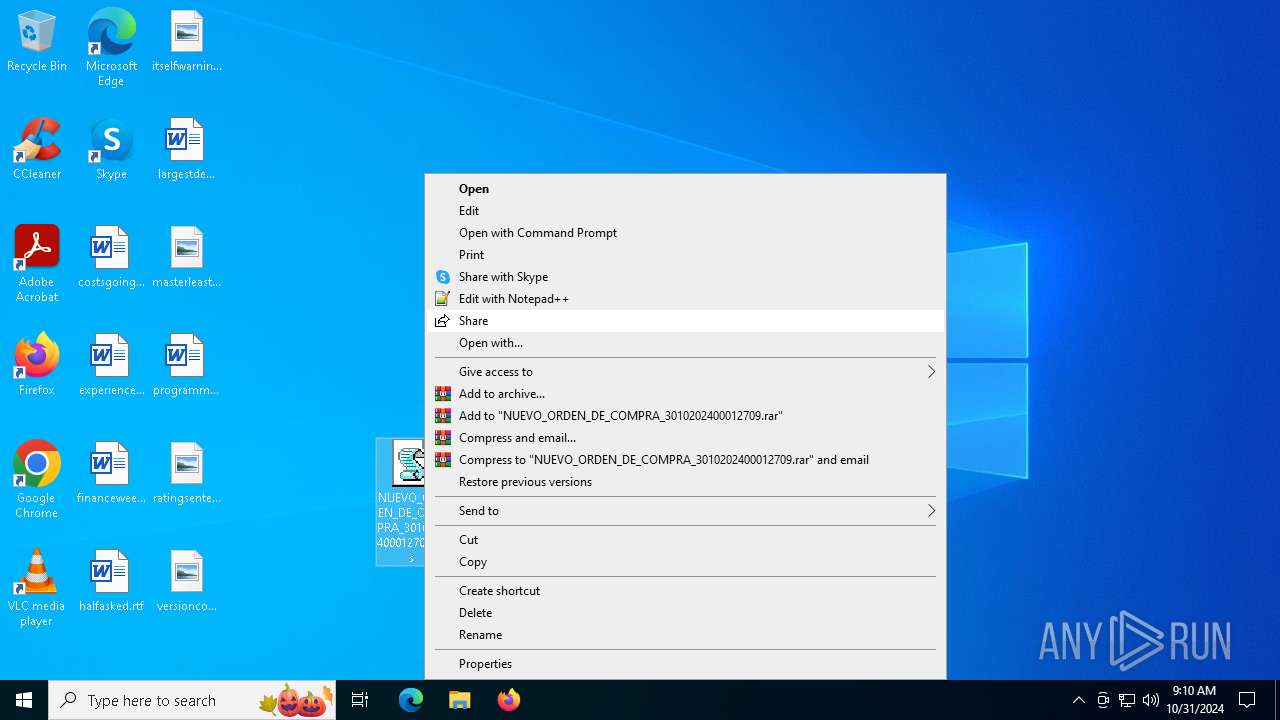Open the volume control tray icon
This screenshot has width=1280, height=720.
pos(1151,700)
